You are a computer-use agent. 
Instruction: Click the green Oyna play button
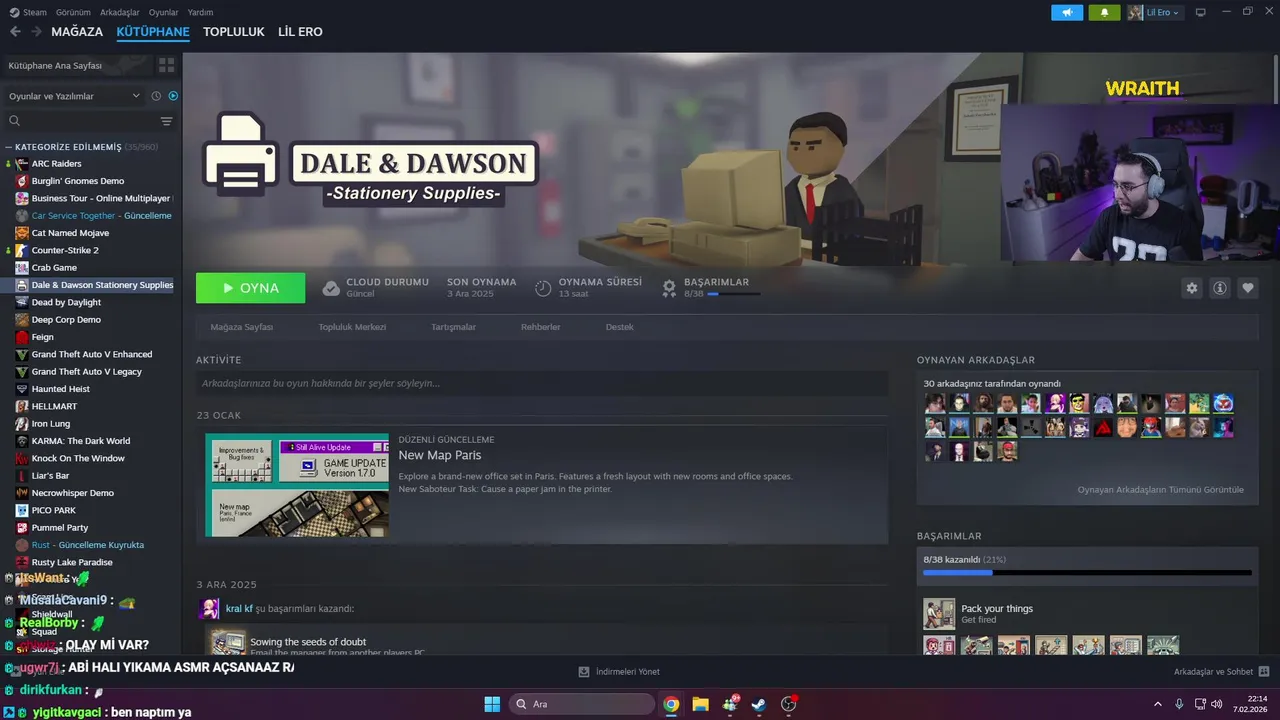click(x=251, y=288)
